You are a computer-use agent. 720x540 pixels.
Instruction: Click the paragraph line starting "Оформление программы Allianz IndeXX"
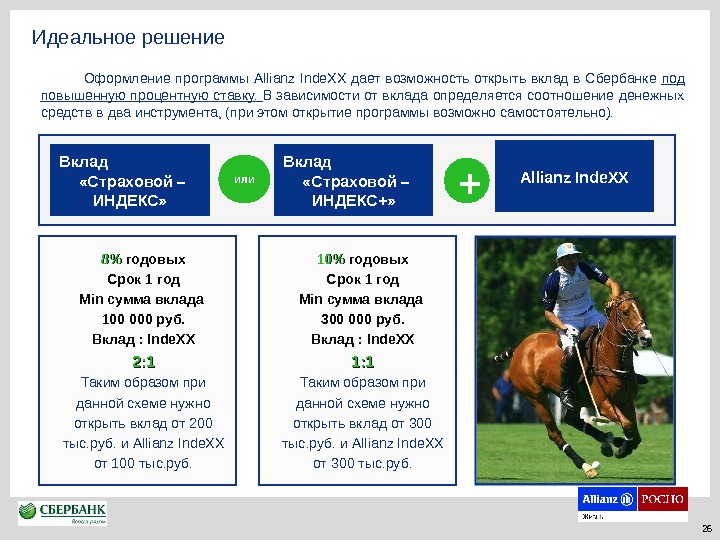384,79
